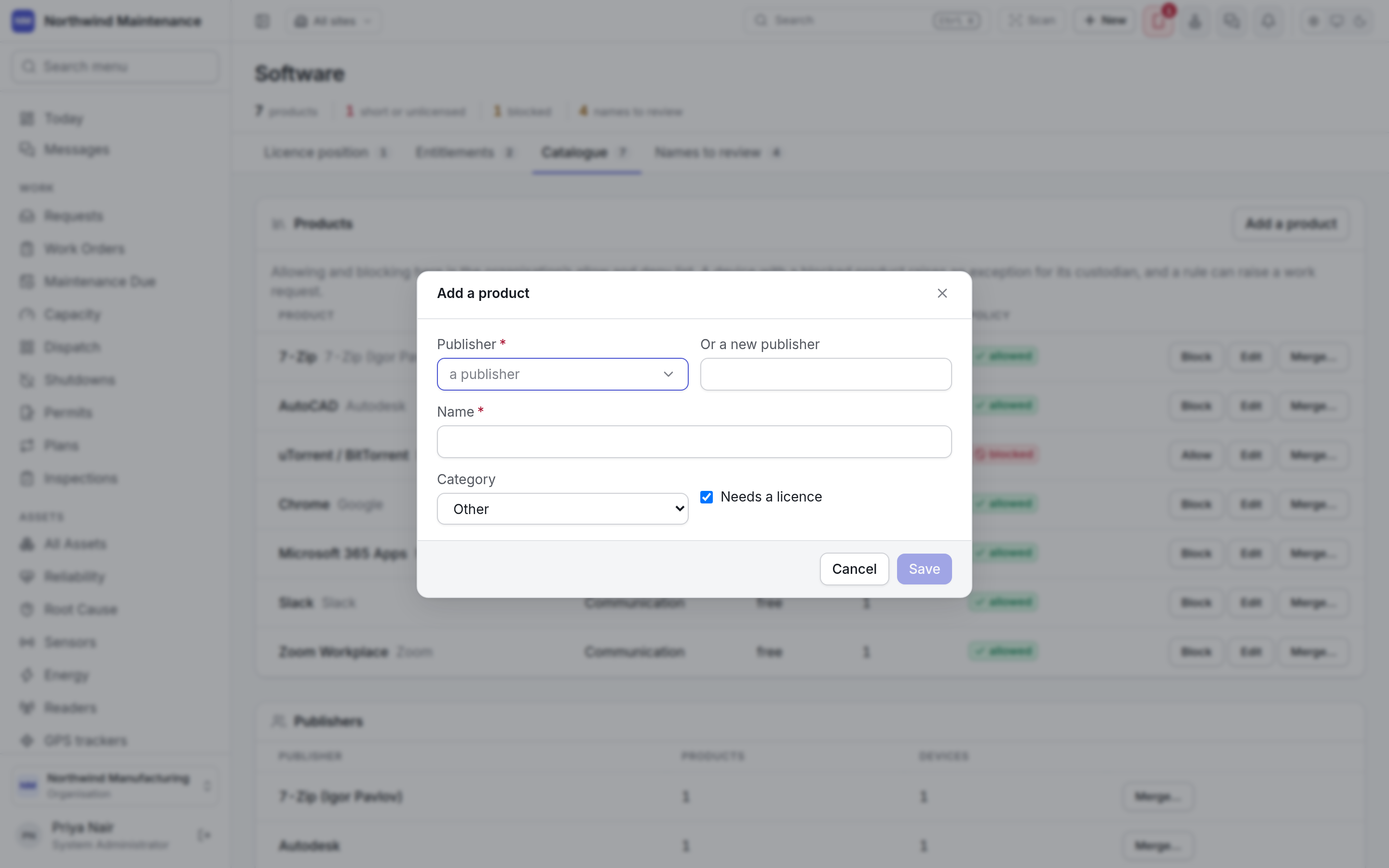Click Allow in the uTorrent / BitTorrent row

coord(1196,455)
